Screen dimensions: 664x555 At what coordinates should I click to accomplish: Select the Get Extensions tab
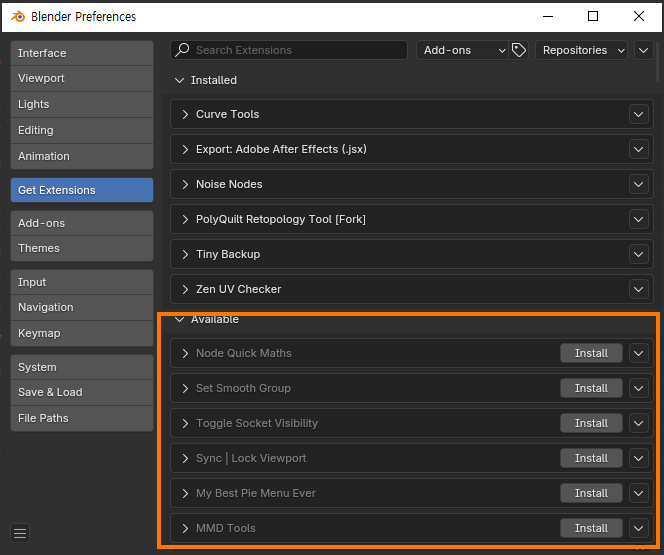point(82,190)
